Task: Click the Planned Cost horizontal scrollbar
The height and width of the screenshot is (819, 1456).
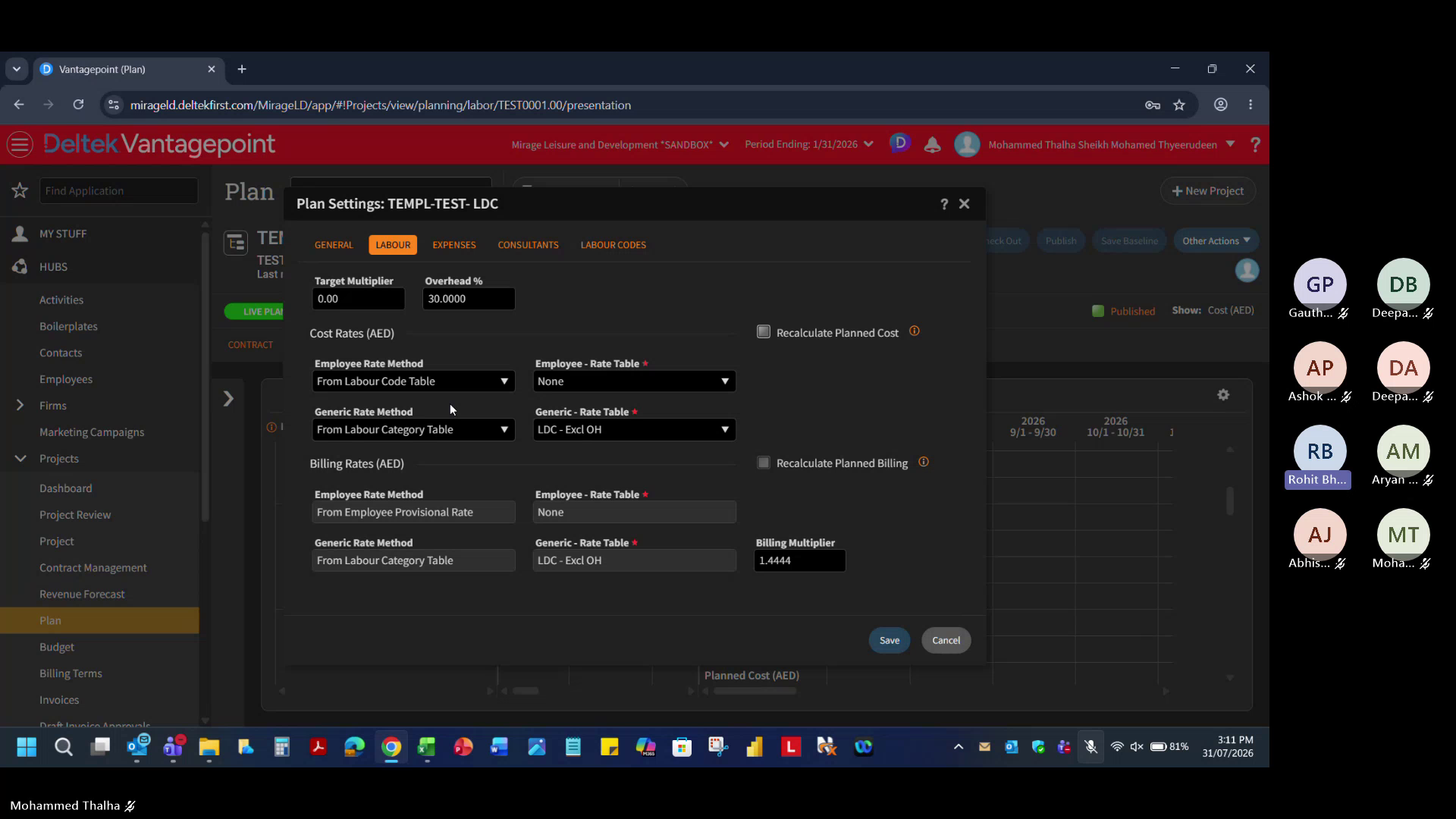Action: (755, 691)
